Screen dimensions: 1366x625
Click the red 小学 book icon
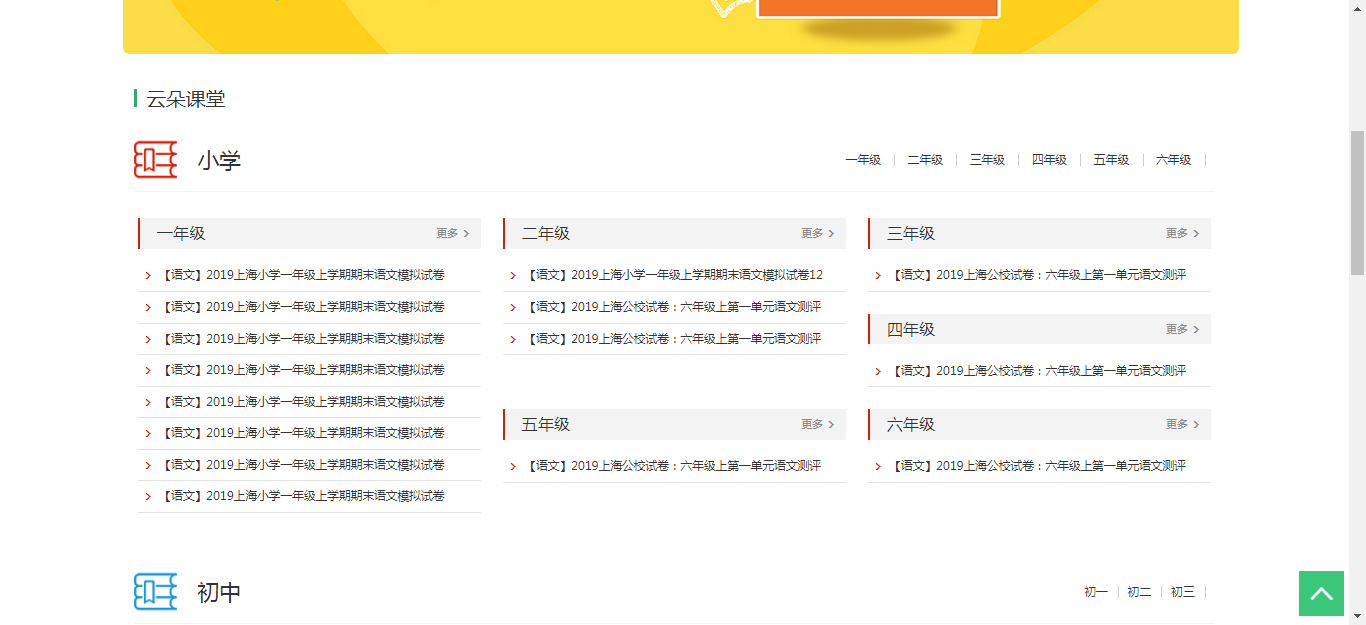(x=155, y=160)
